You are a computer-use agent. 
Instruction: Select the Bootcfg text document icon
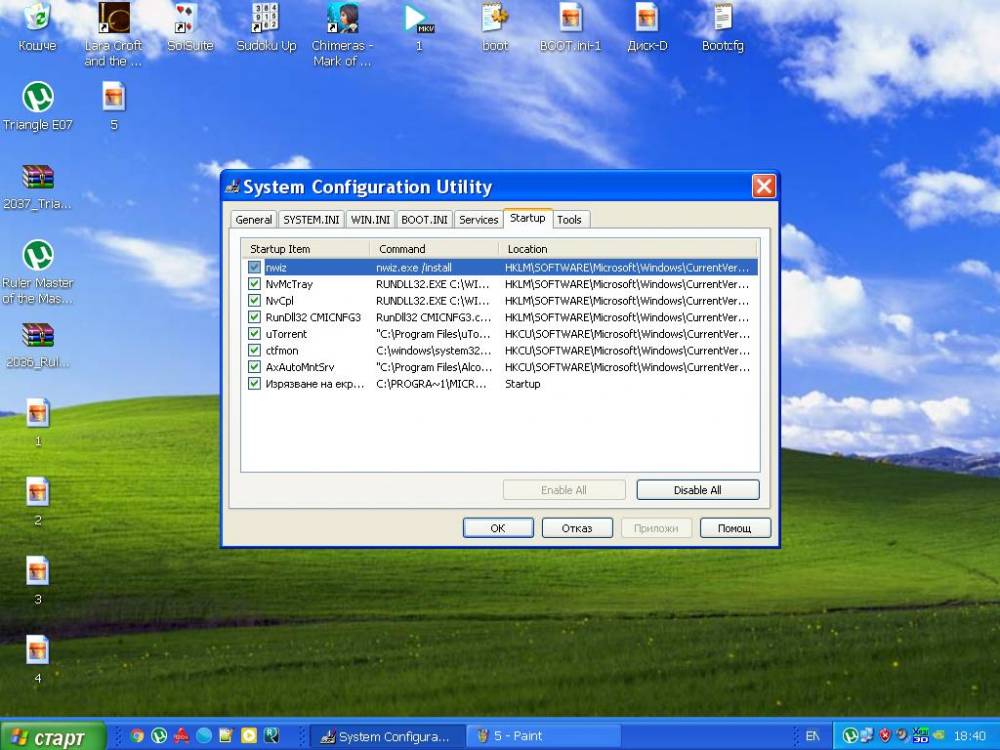point(723,18)
